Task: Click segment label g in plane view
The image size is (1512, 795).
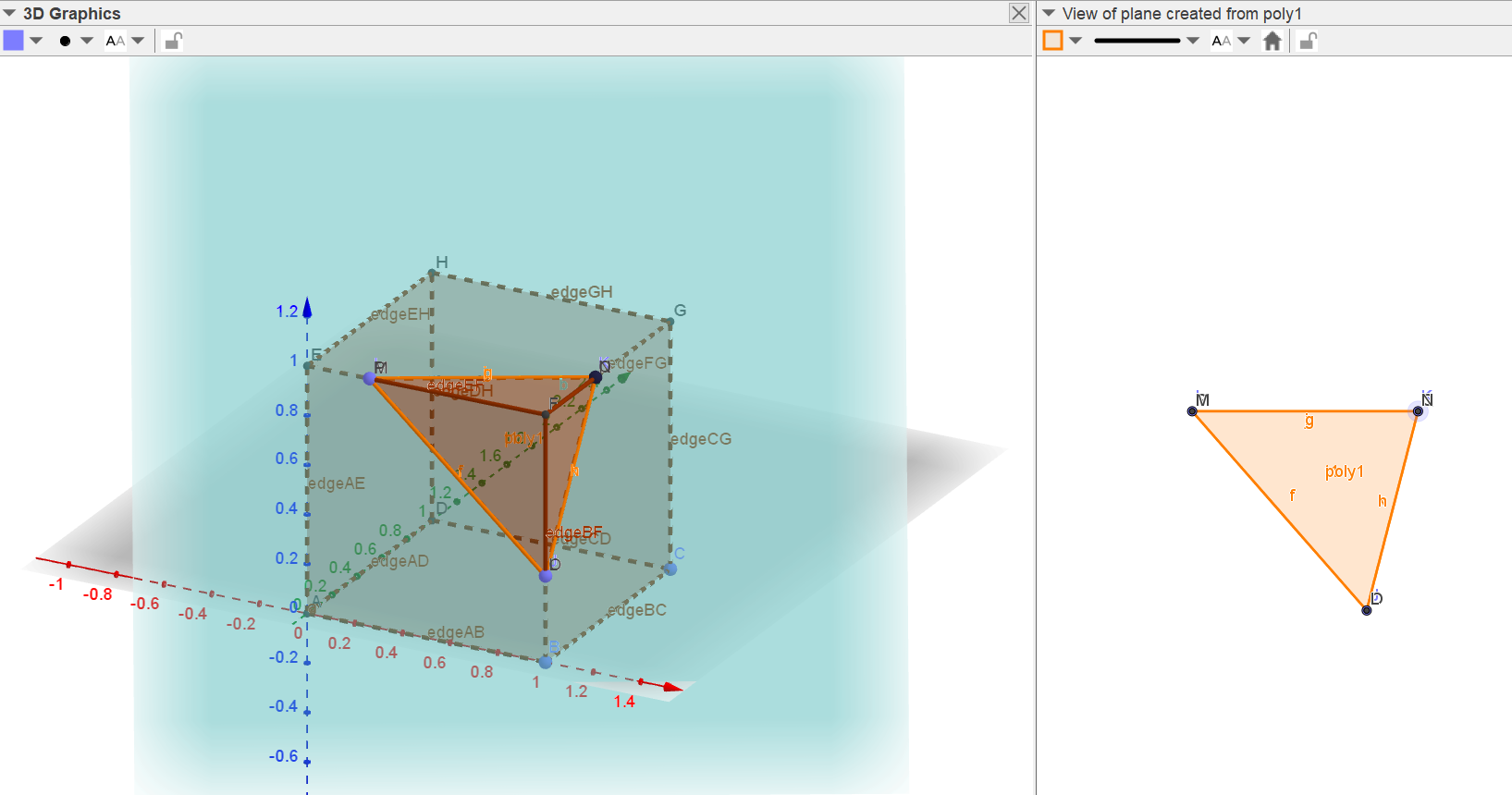Action: click(1309, 421)
